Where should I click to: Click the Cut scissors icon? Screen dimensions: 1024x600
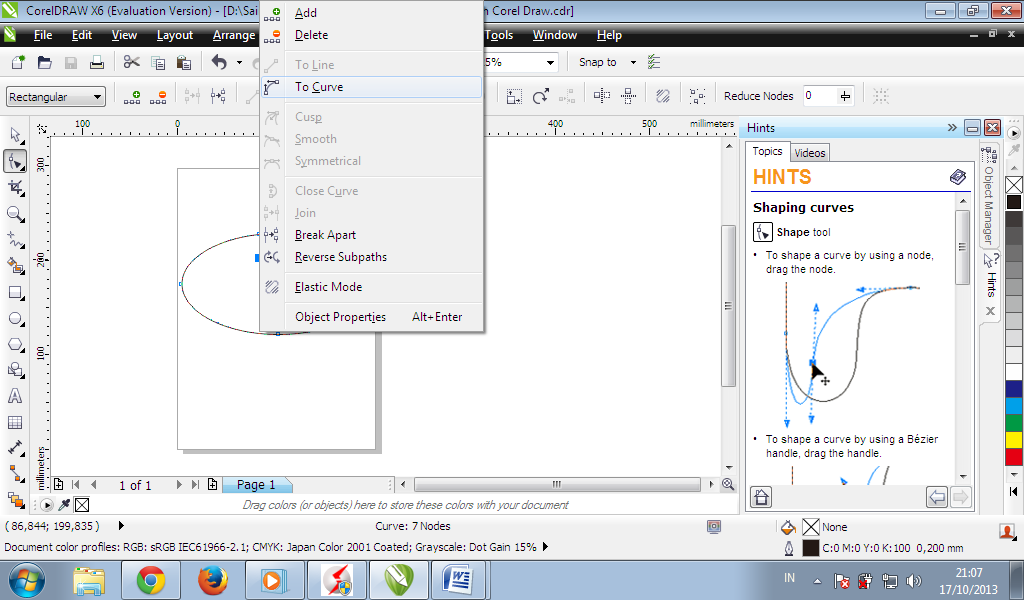click(x=132, y=62)
